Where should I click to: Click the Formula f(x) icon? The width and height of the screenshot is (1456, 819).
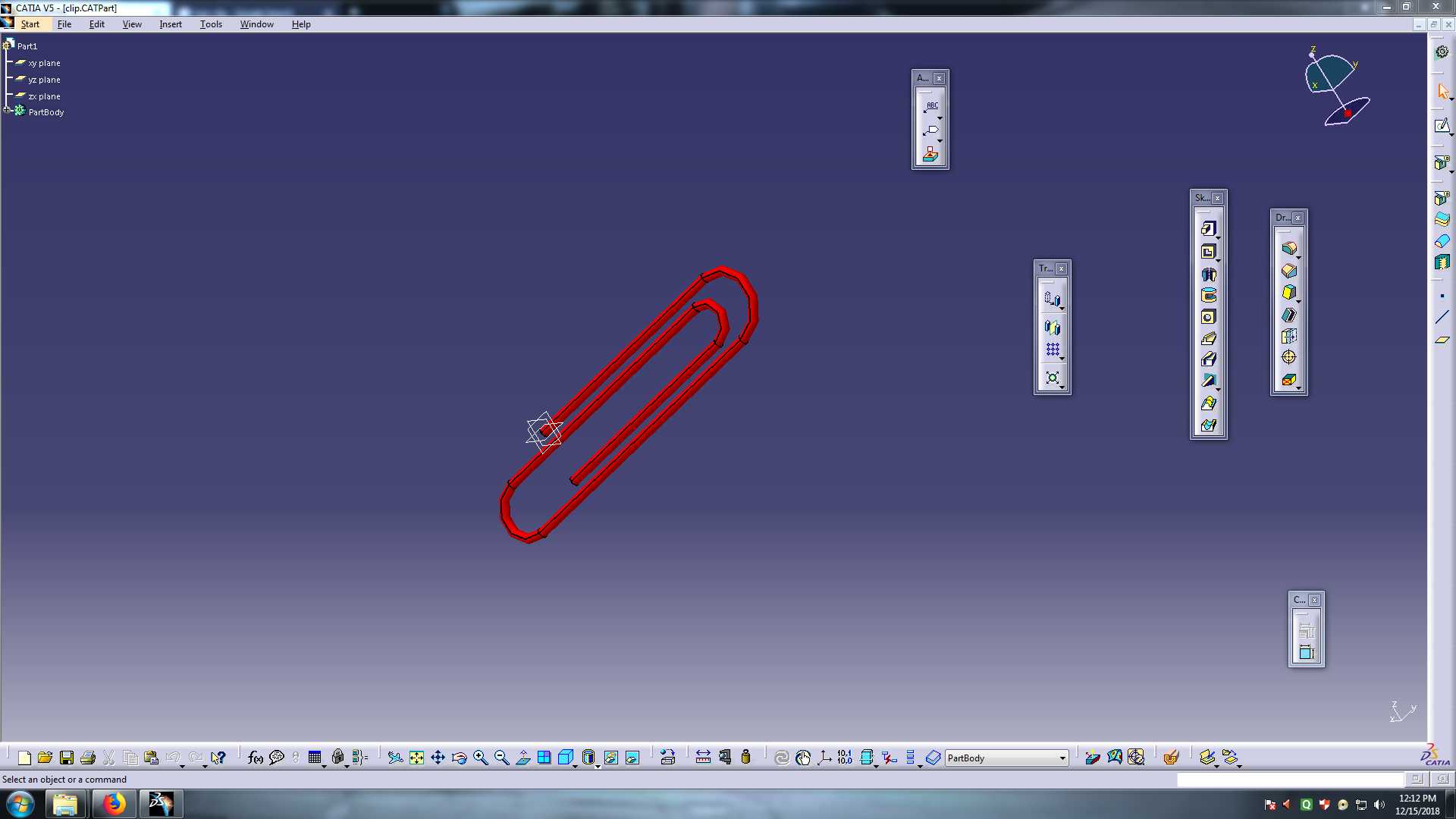(255, 758)
